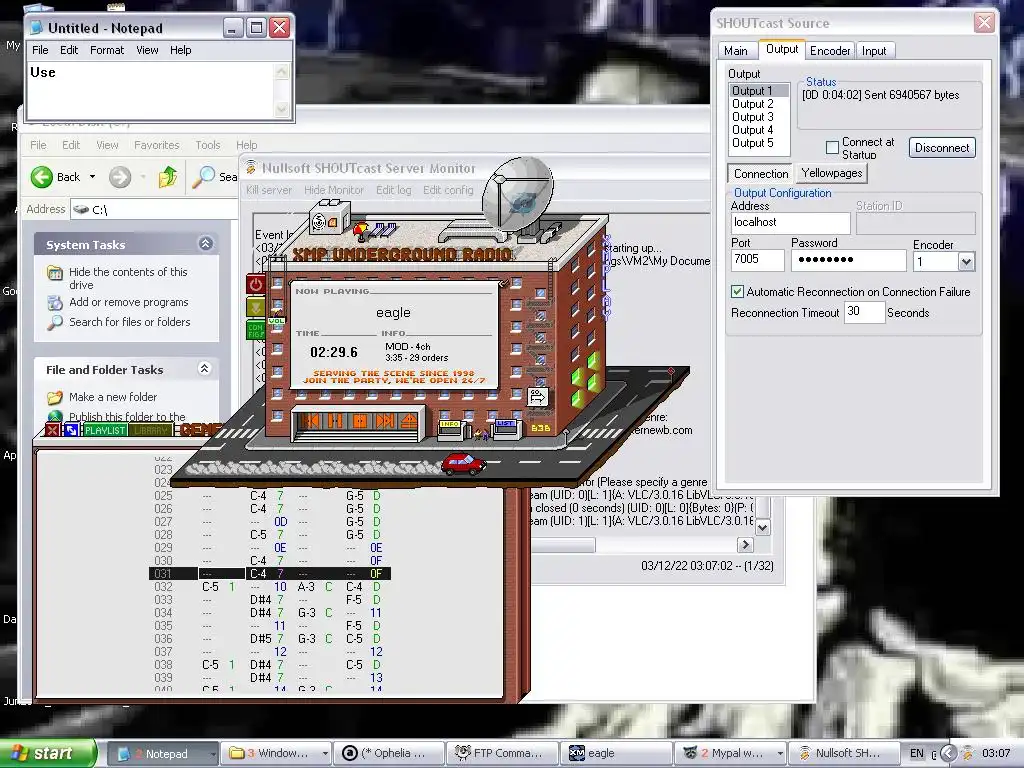This screenshot has height=768, width=1024.
Task: Open the Notepad taskbar group dropdown
Action: 213,754
